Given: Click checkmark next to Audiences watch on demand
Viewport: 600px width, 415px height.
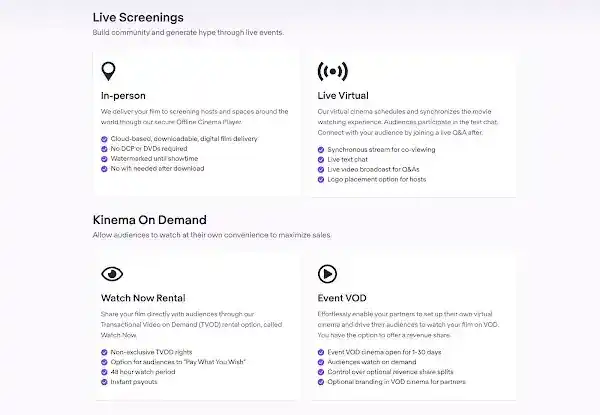Looking at the screenshot, I should (321, 362).
